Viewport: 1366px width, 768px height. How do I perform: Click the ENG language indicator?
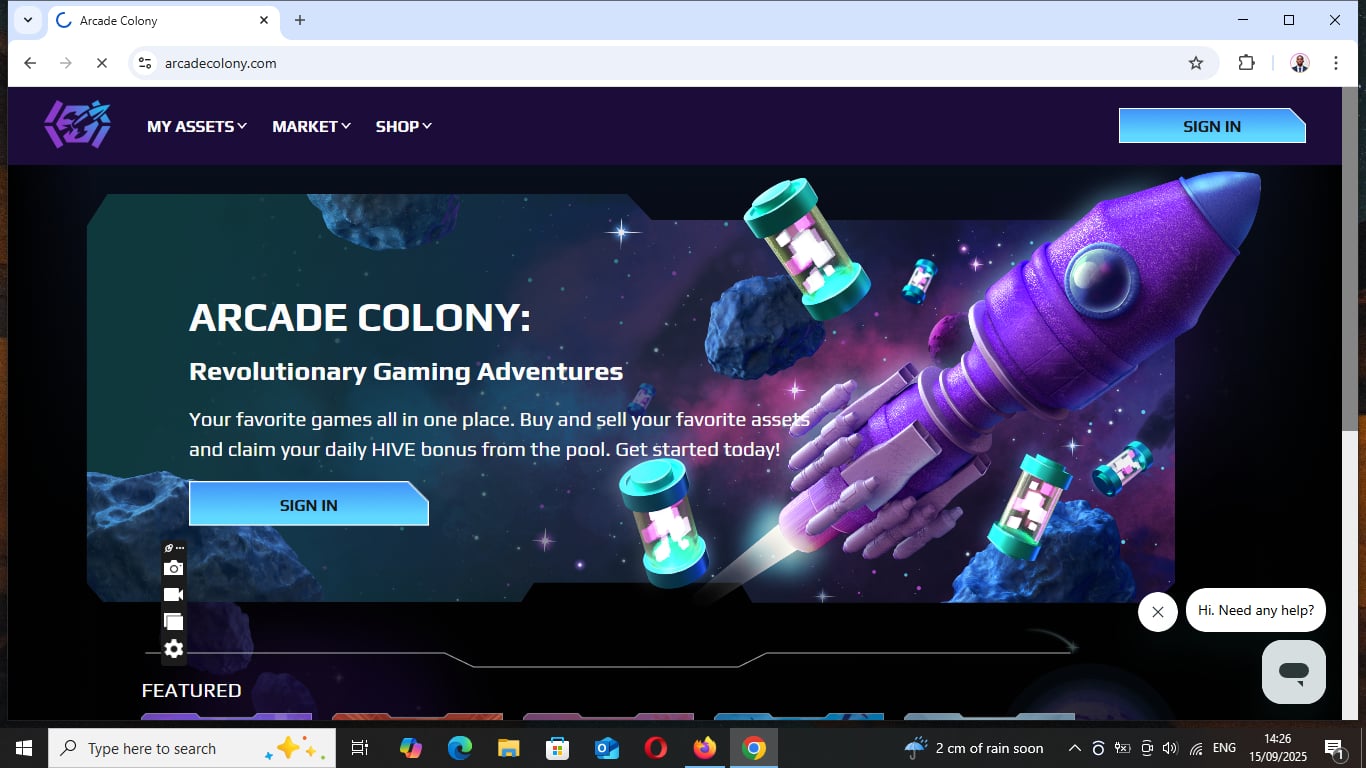pos(1224,748)
